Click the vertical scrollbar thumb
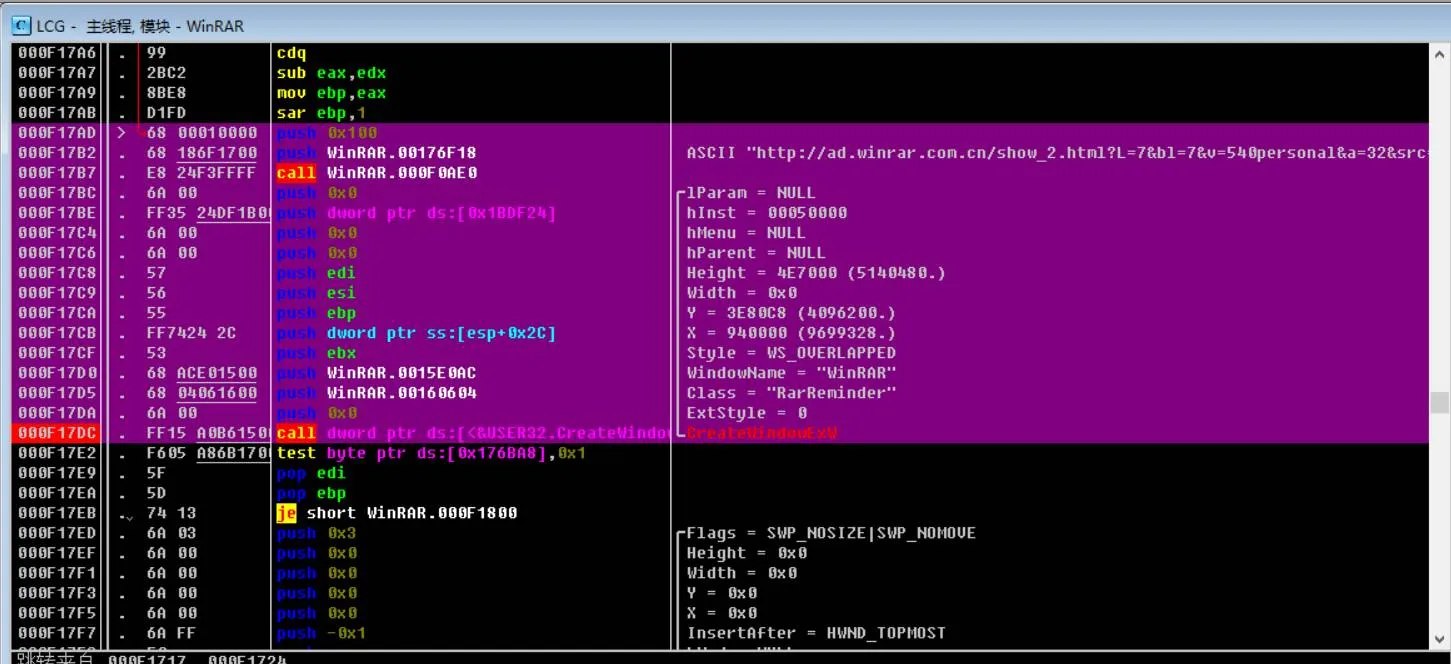 tap(1439, 402)
